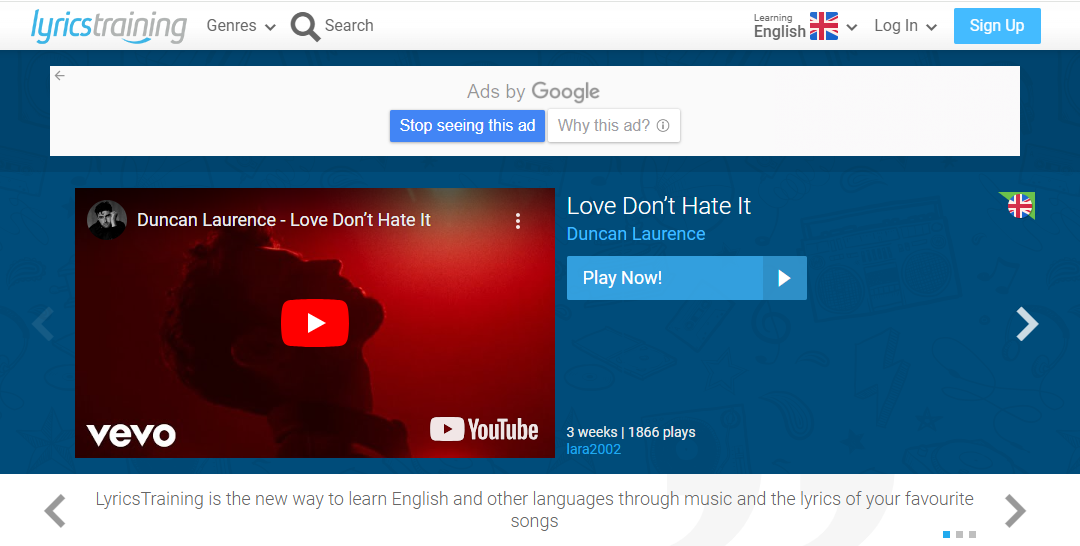The width and height of the screenshot is (1080, 546).
Task: Click the play triangle beside Play Now!
Action: [x=785, y=278]
